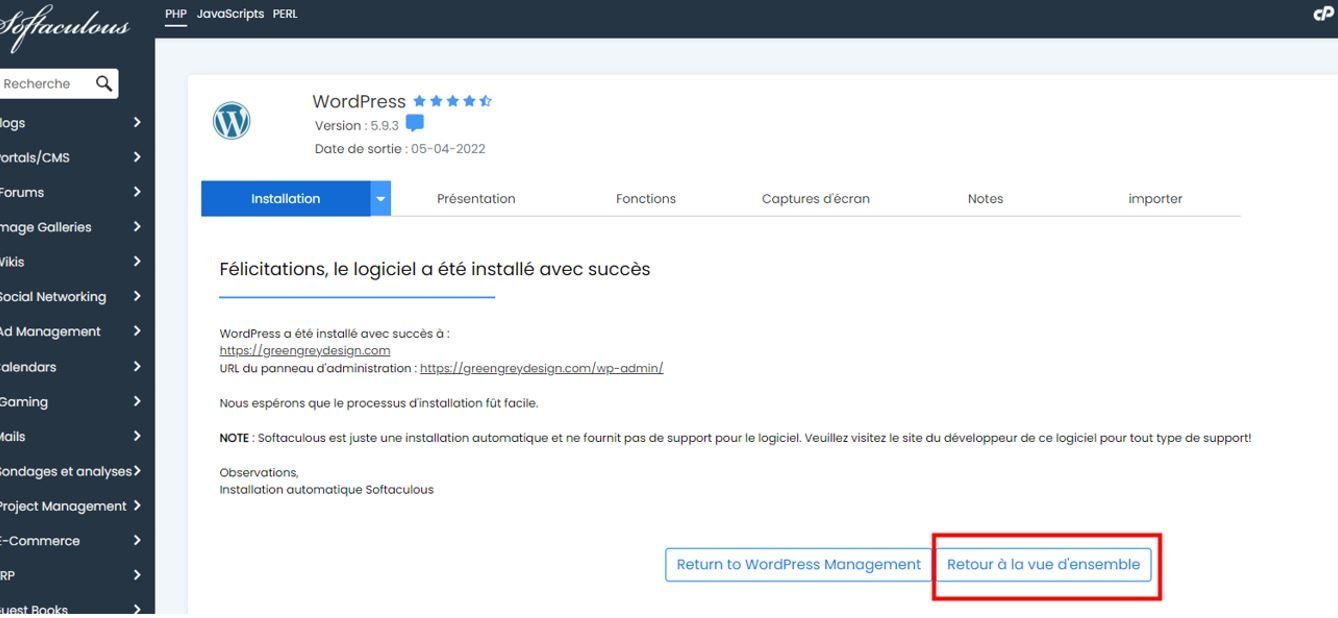Click the Date de sortie text
Viewport: 1338px width, 618px height.
[400, 149]
